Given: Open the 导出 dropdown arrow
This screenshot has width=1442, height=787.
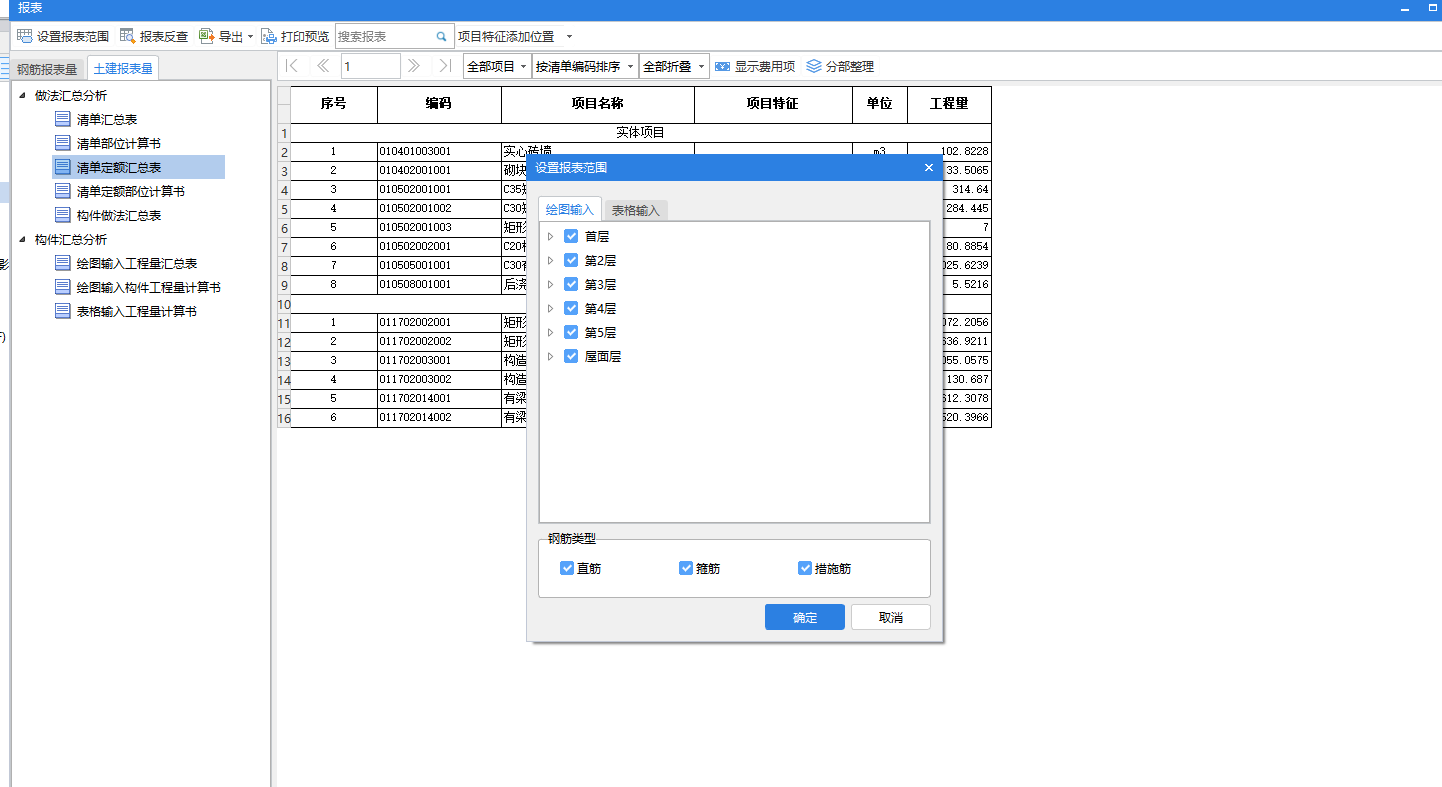Looking at the screenshot, I should point(250,37).
